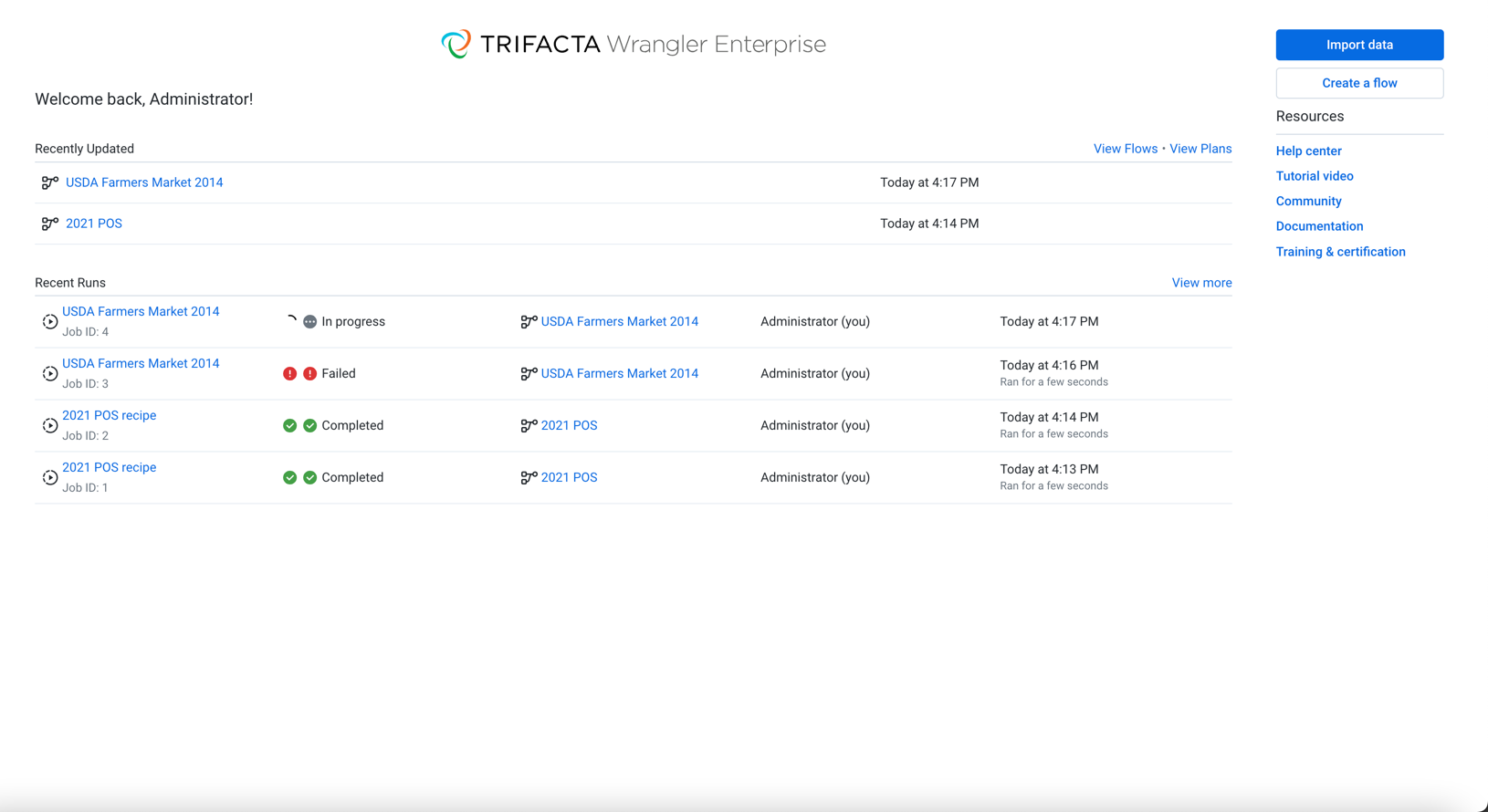Click the Recently Updated section heading

tap(84, 149)
